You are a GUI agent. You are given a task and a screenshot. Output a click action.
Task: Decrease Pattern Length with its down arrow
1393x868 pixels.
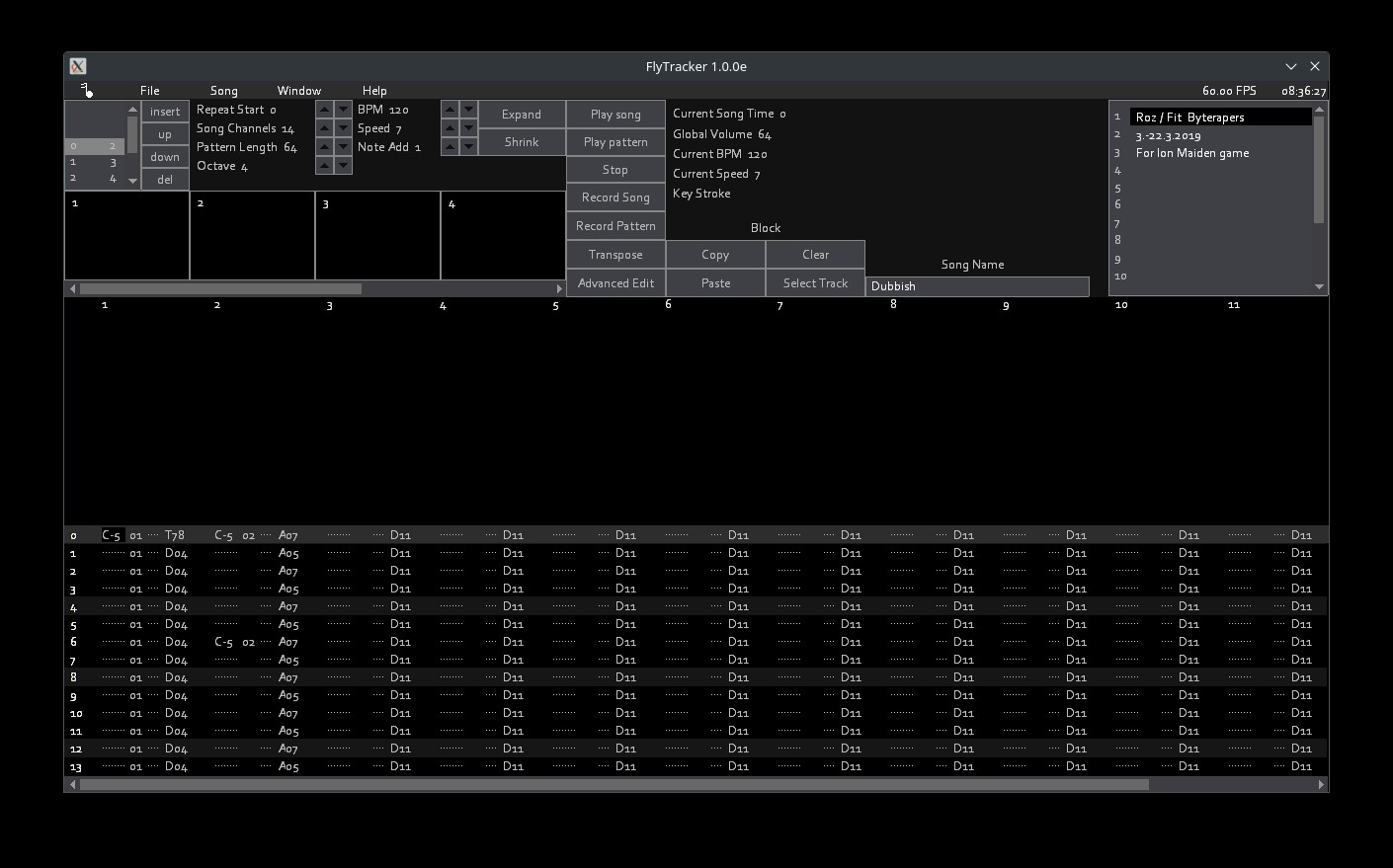pos(343,147)
